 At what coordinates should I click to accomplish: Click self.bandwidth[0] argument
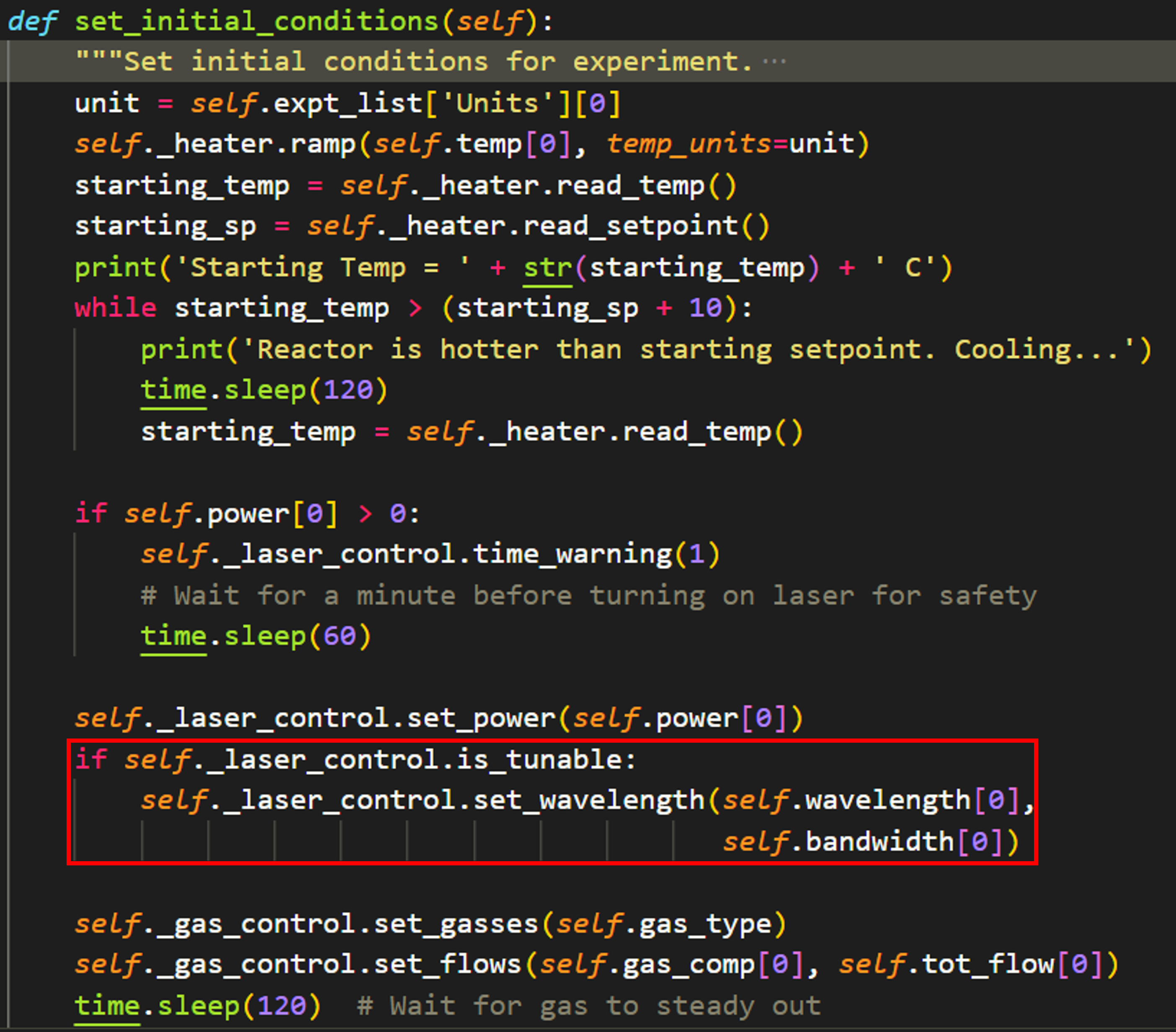(x=863, y=842)
